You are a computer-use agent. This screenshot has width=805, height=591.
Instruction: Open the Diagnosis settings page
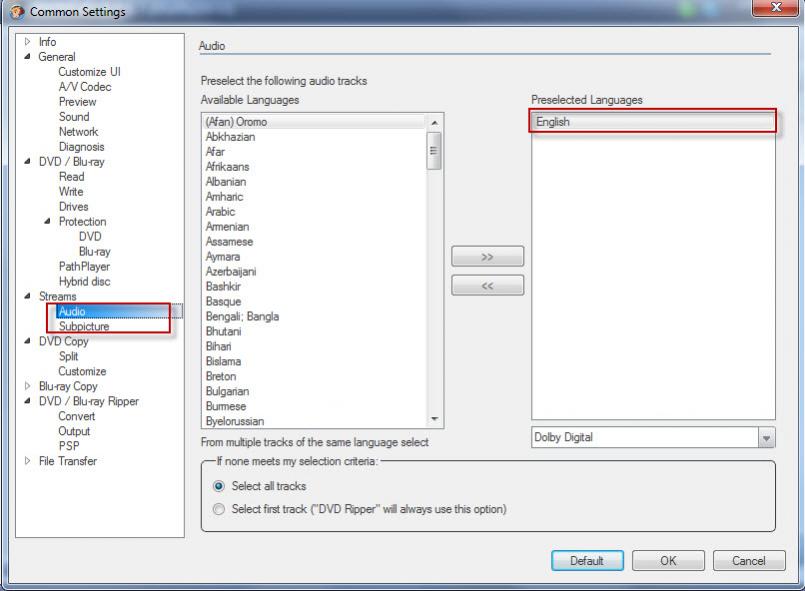click(81, 147)
